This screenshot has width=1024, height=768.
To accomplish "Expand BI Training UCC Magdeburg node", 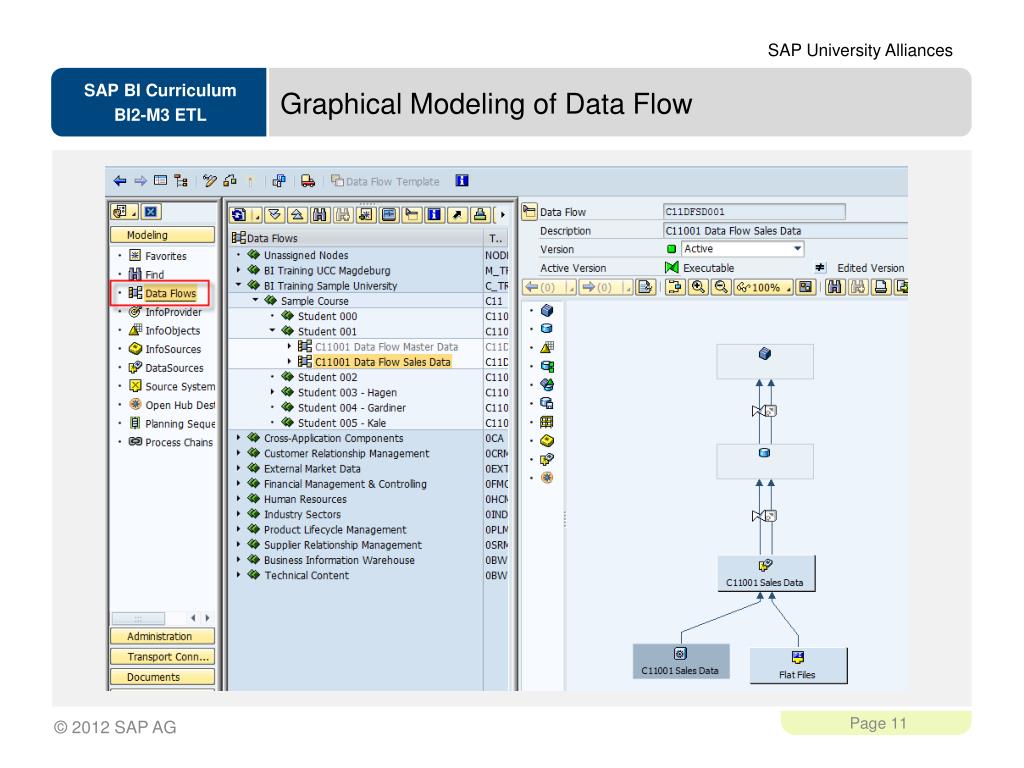I will 238,270.
